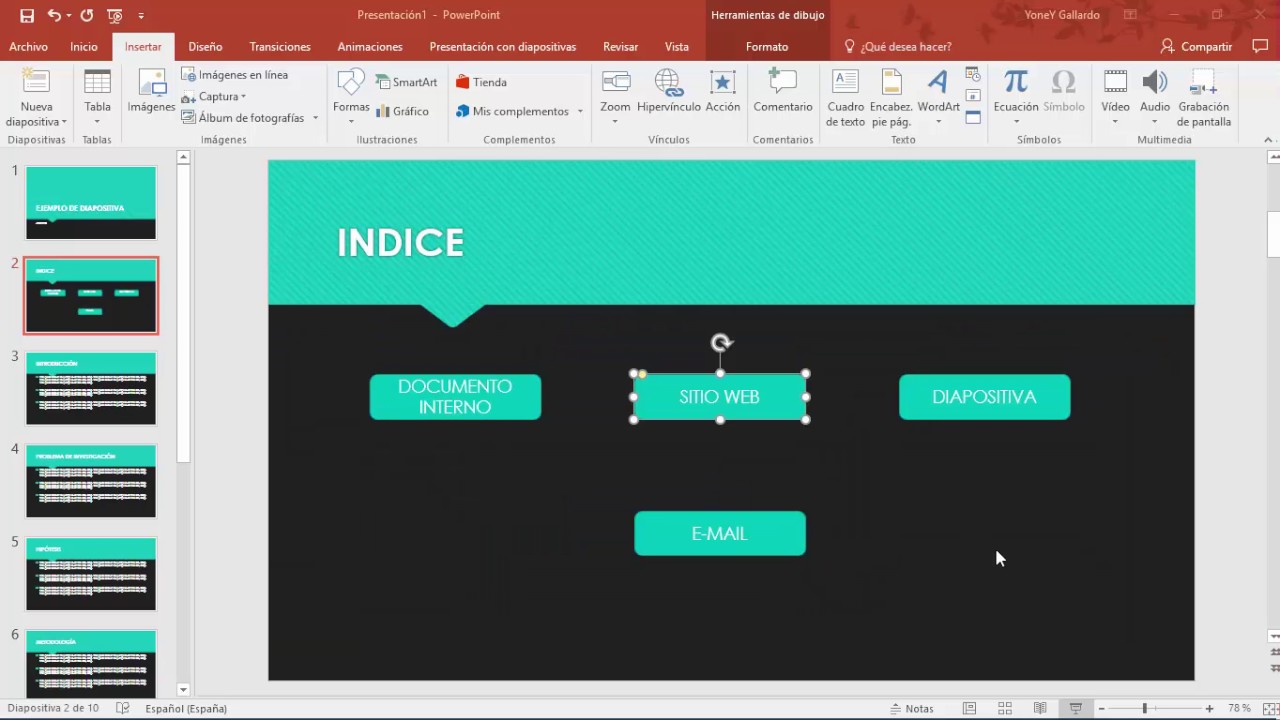Screen dimensions: 1280x720
Task: Go to Presentación con diapositivas tab
Action: [503, 46]
